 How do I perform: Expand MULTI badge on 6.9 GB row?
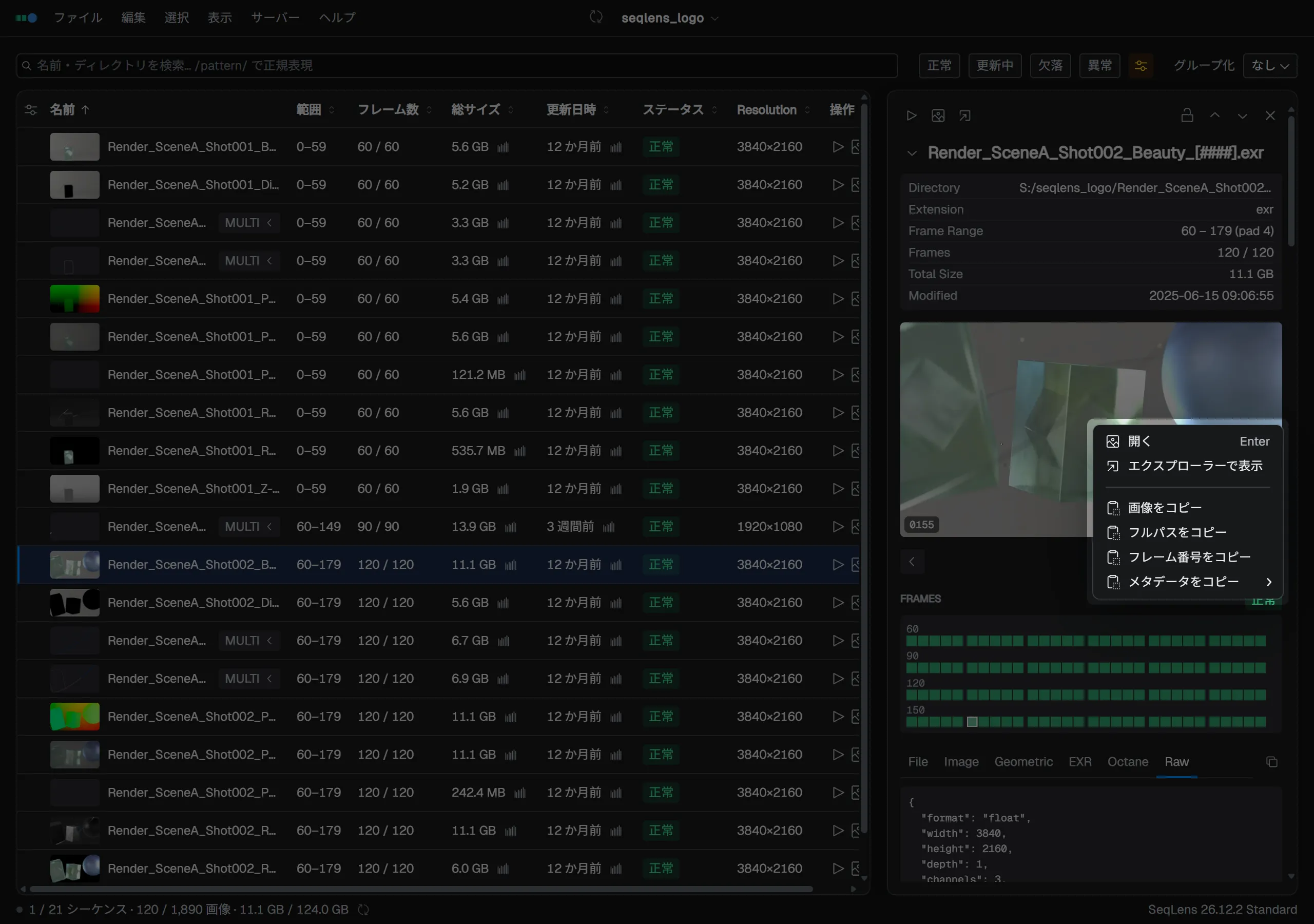pyautogui.click(x=248, y=679)
